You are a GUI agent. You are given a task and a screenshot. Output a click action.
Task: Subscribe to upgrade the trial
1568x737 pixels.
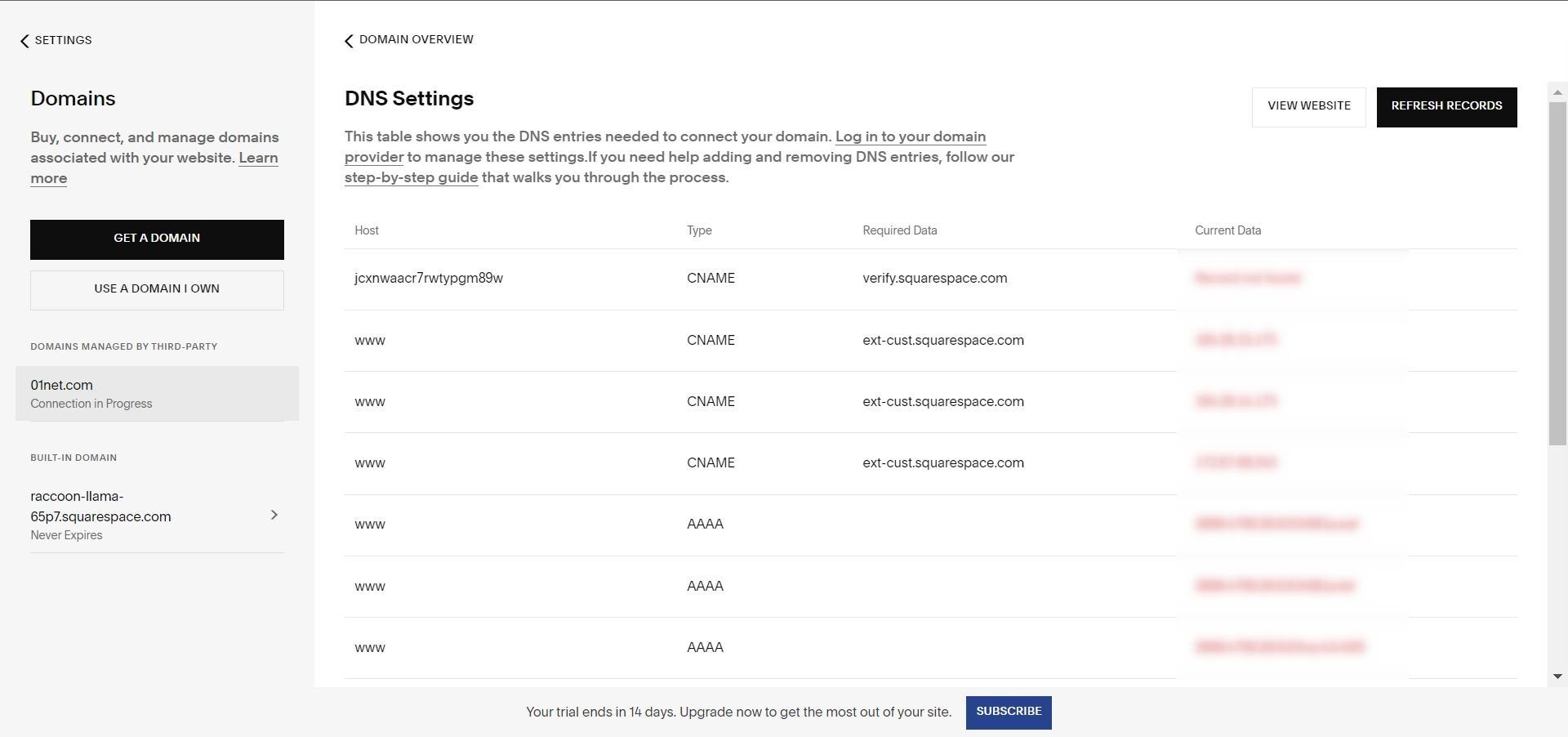click(1009, 712)
